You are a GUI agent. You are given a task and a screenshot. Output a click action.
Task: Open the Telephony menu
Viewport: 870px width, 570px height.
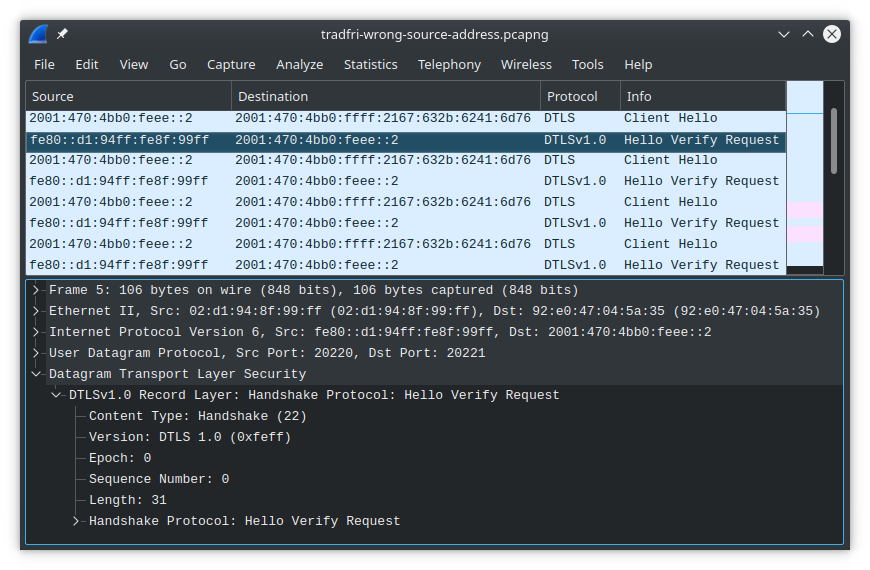tap(449, 65)
